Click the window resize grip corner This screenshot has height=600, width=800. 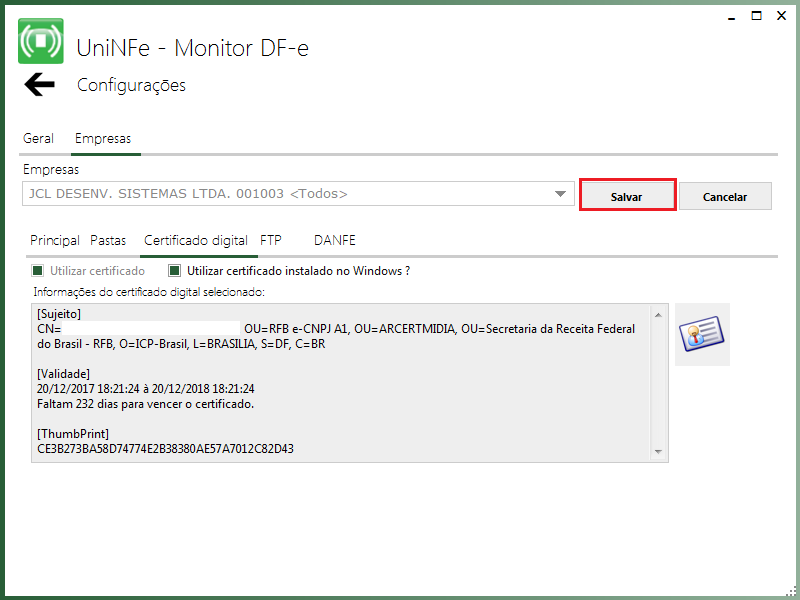[x=791, y=591]
